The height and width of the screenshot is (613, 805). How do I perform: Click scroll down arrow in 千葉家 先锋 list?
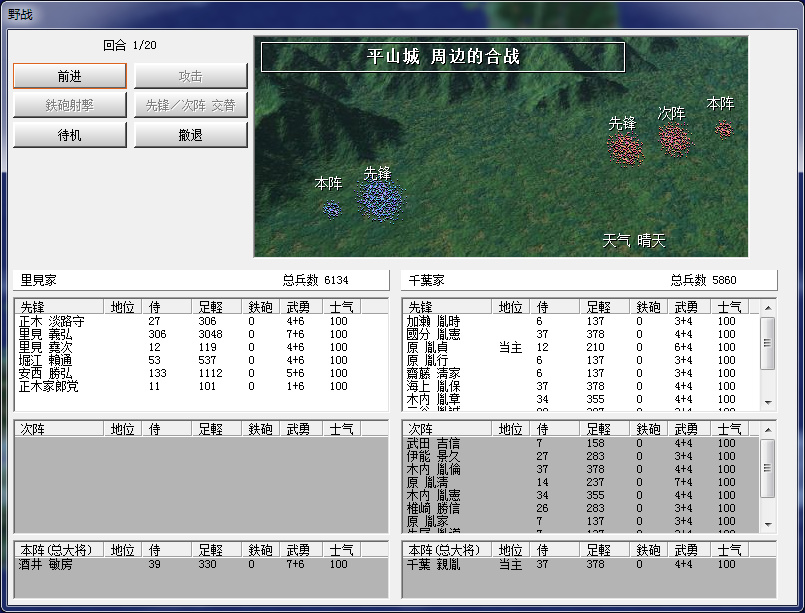(x=768, y=403)
